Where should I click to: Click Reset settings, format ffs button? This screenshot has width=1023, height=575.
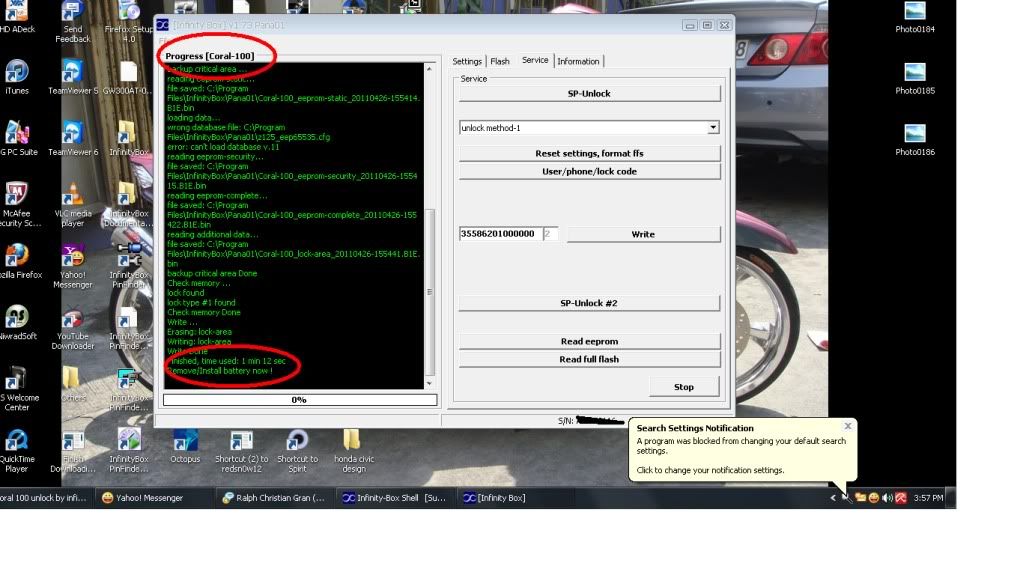[x=589, y=153]
